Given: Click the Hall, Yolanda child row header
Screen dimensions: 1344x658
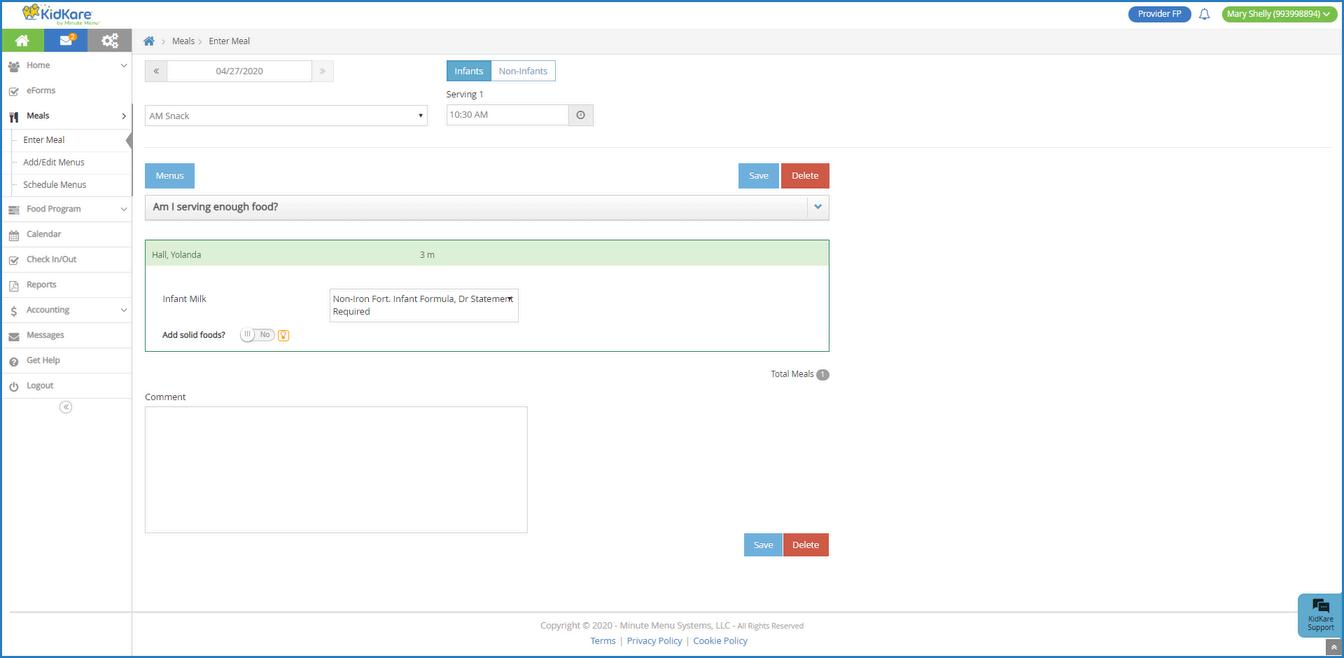Looking at the screenshot, I should tap(487, 254).
